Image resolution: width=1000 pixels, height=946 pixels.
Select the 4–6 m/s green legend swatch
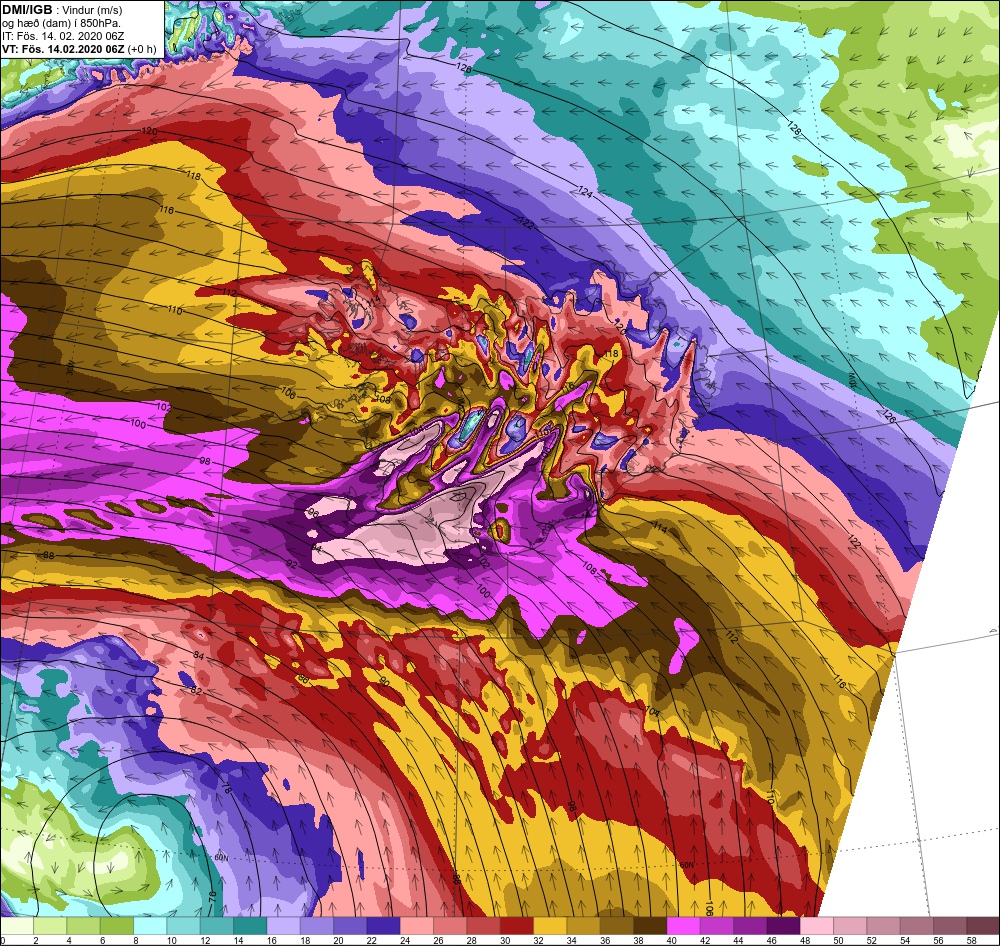83,926
